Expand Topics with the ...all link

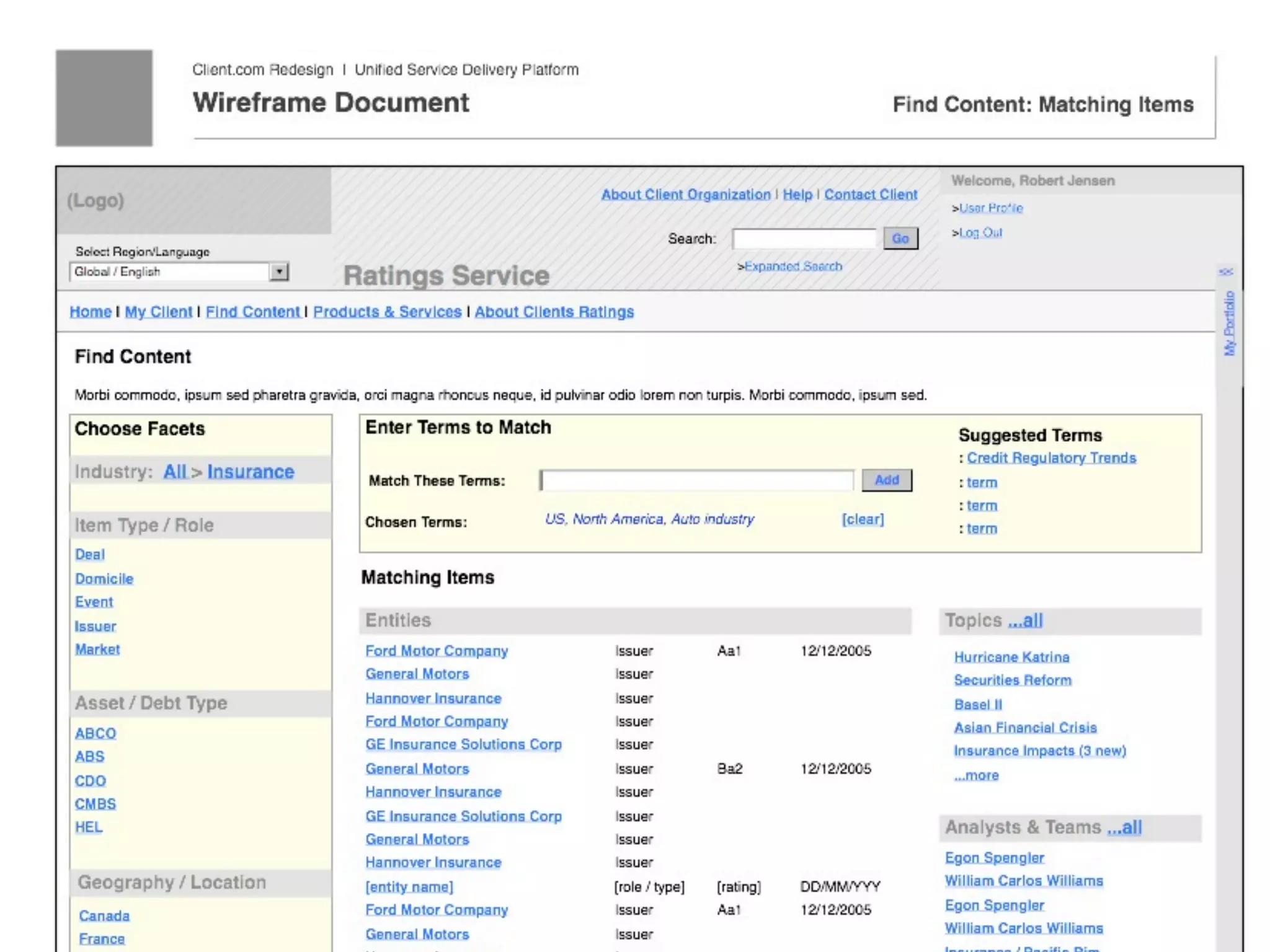click(x=1025, y=620)
